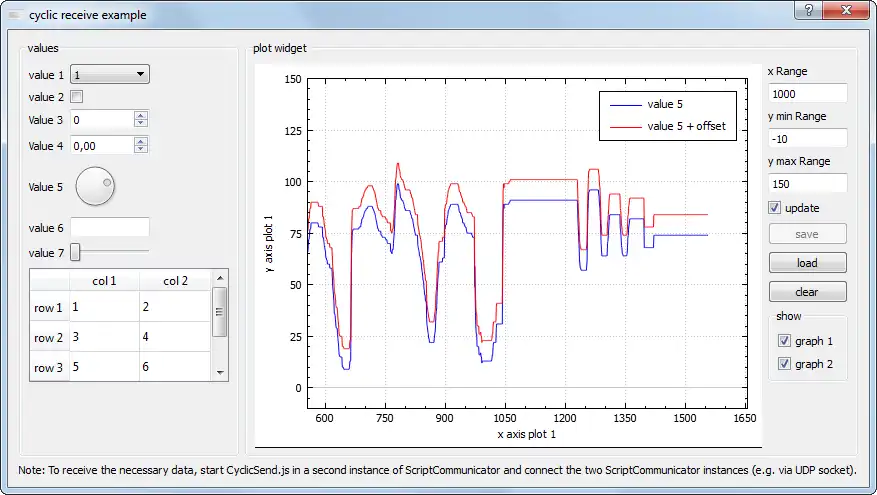Uncheck the update checkbox
This screenshot has width=877, height=495.
click(775, 208)
